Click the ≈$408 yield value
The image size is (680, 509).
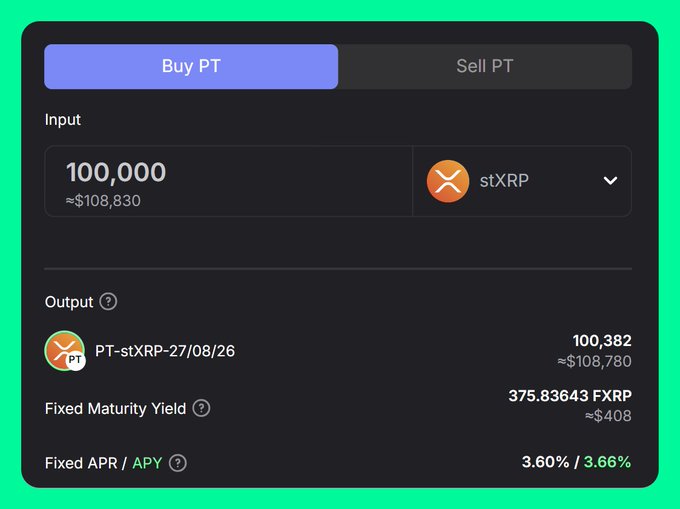608,416
